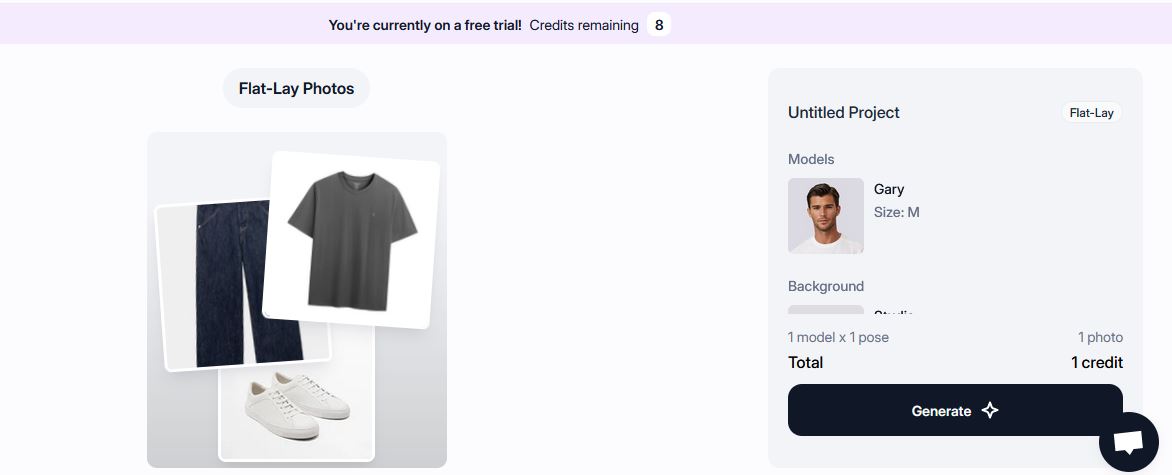Click the credits remaining number 8

click(658, 25)
